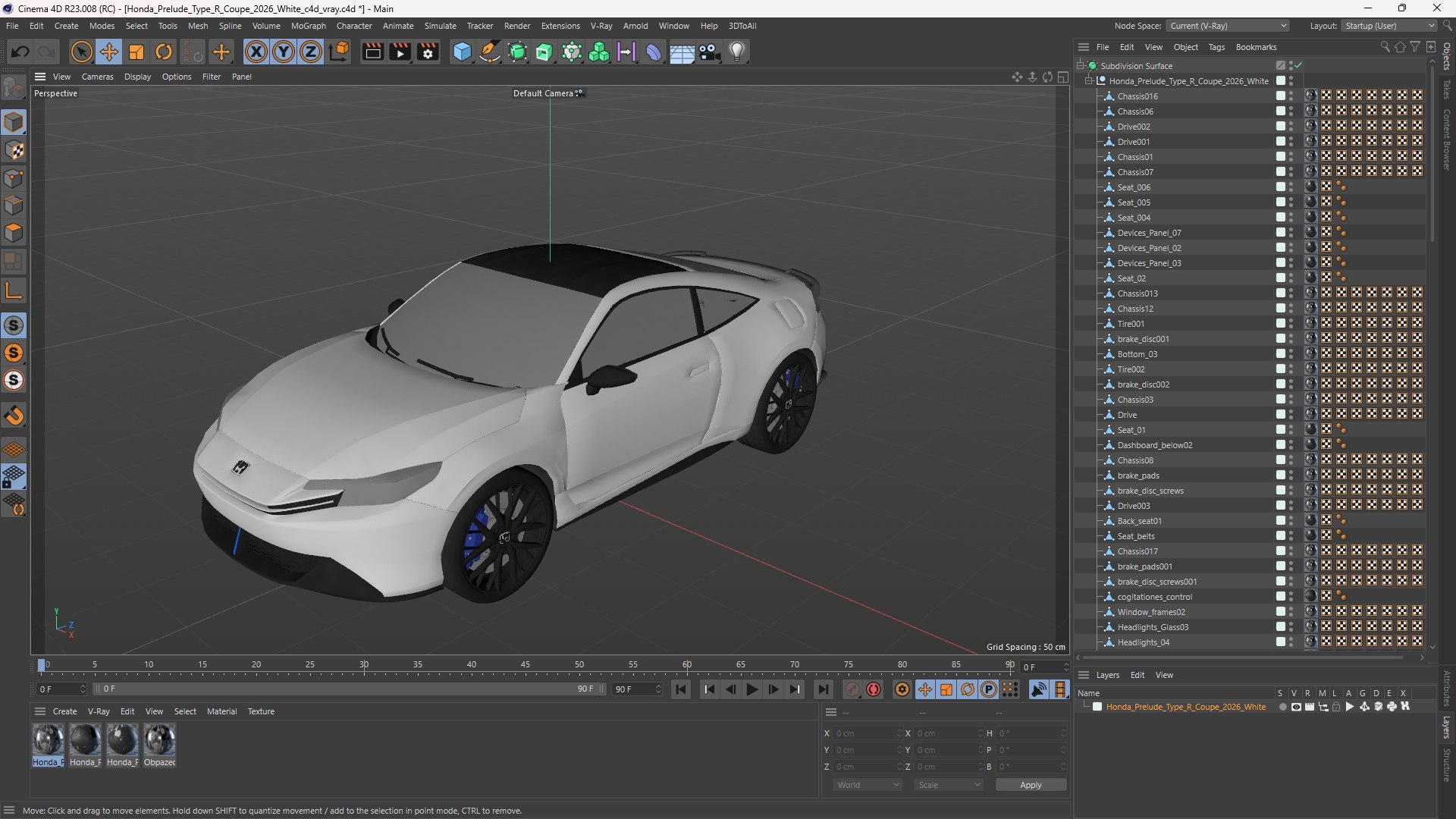Make object editable in left palette
The width and height of the screenshot is (1456, 819).
(x=14, y=88)
